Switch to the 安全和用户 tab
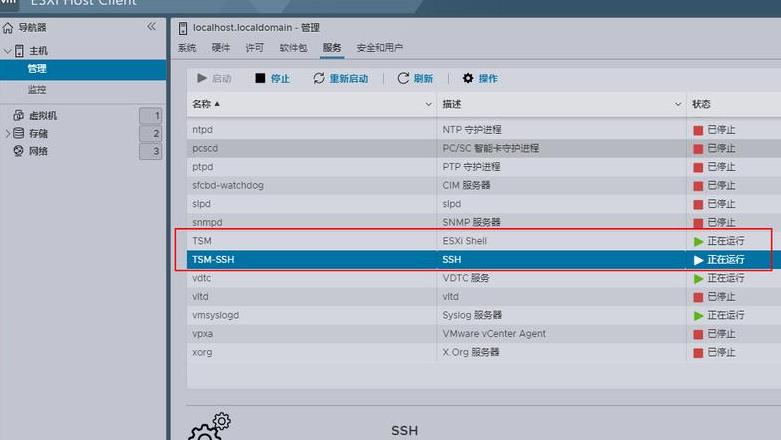 pos(380,48)
